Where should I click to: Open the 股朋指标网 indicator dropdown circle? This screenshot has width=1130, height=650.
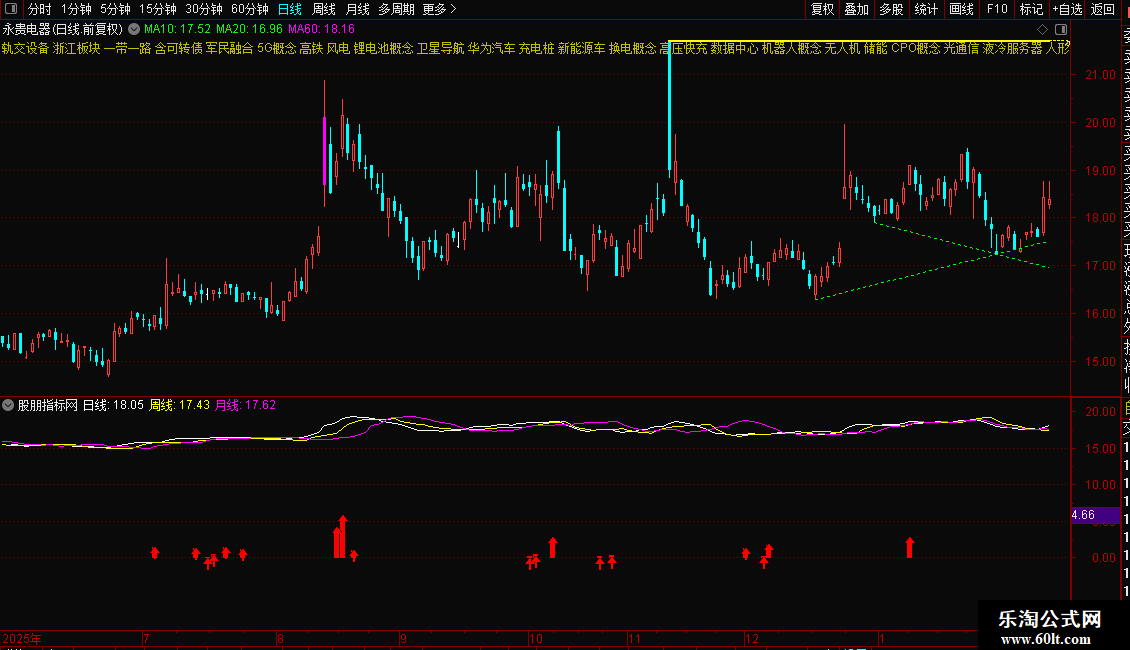(x=8, y=405)
